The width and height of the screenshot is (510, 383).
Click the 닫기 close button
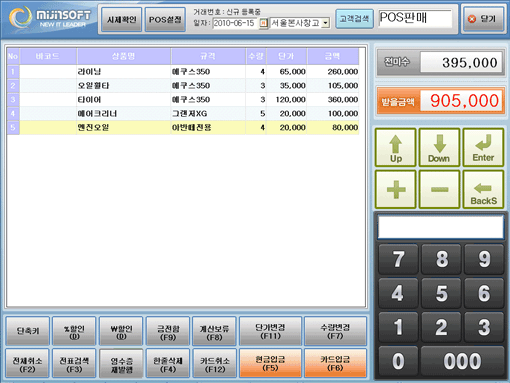pyautogui.click(x=483, y=19)
